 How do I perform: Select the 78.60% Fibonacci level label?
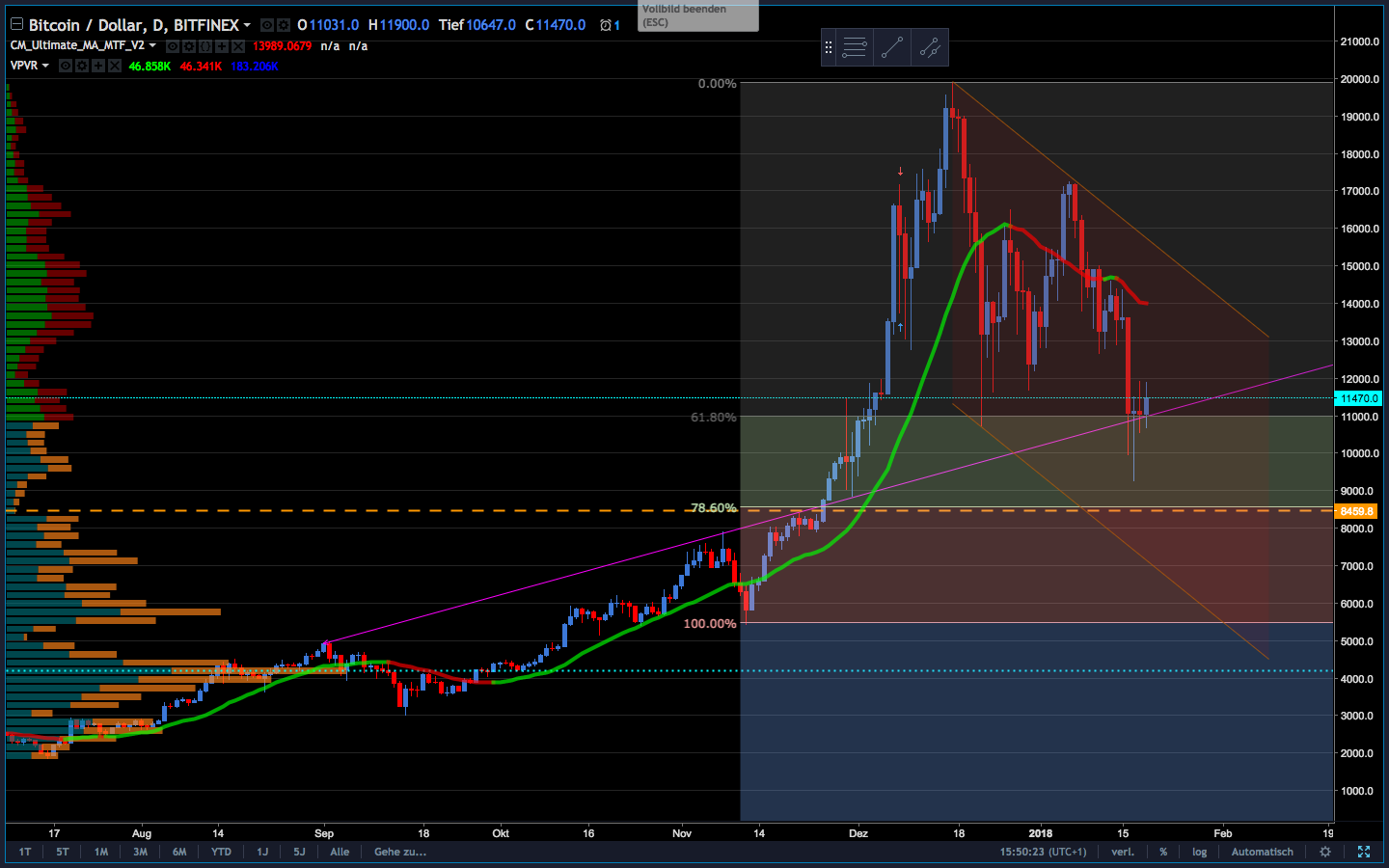click(x=713, y=507)
